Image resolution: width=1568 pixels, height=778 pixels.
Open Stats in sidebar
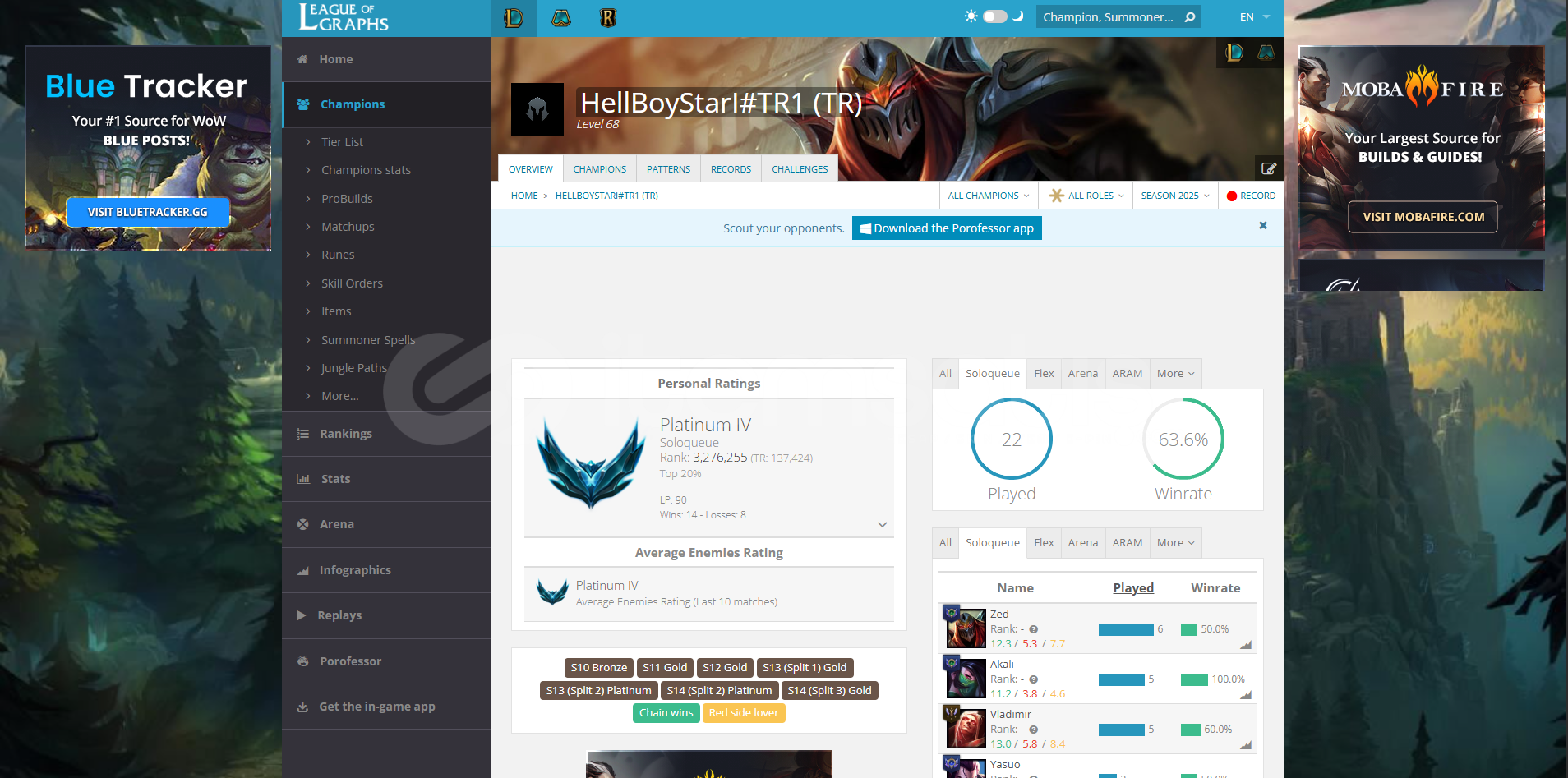[x=386, y=479]
